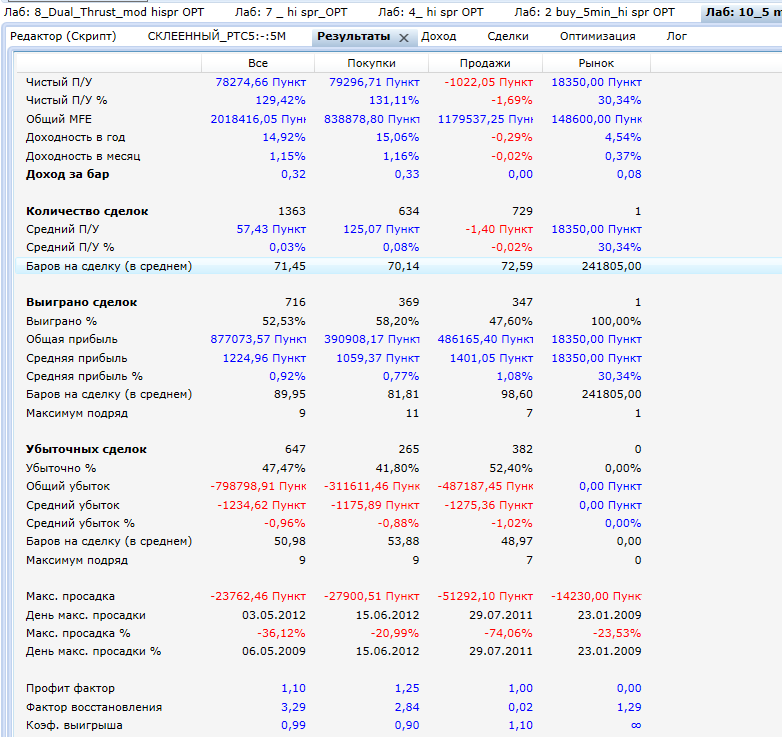Switch to the Доход tab
This screenshot has width=782, height=737.
(x=438, y=36)
